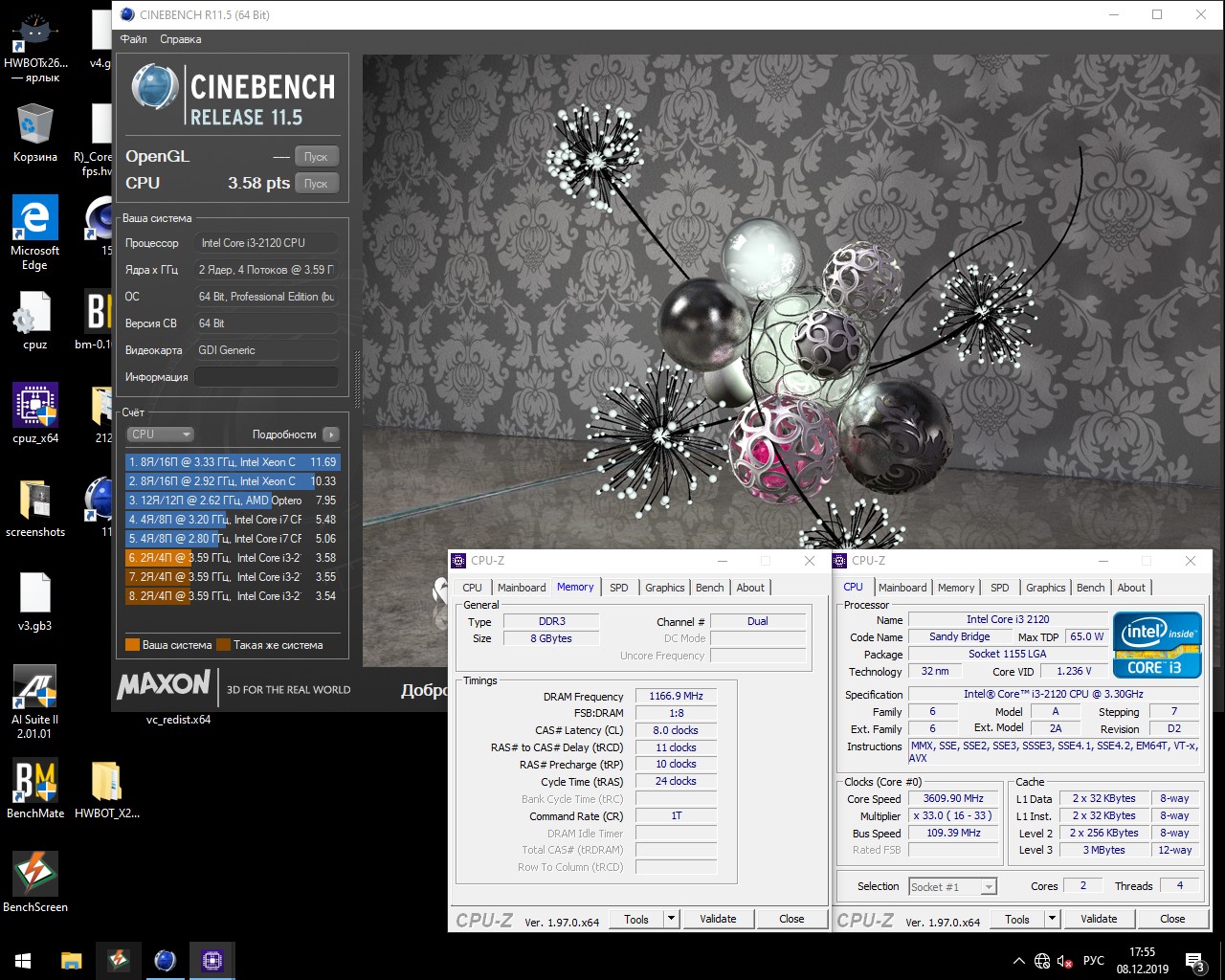Viewport: 1225px width, 980px height.
Task: Click Close button in right CPU-Z window
Action: coord(1172,919)
